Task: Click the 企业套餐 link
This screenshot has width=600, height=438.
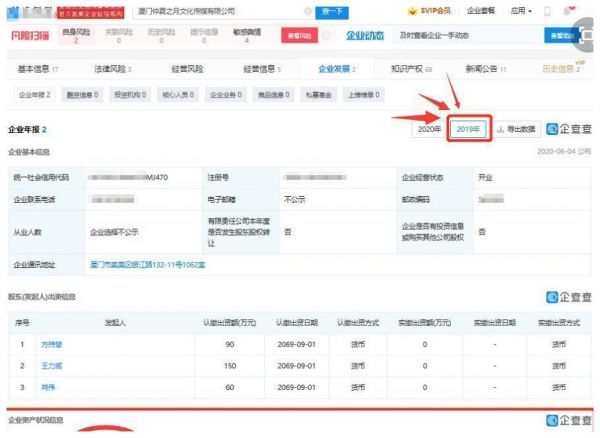Action: tap(480, 11)
